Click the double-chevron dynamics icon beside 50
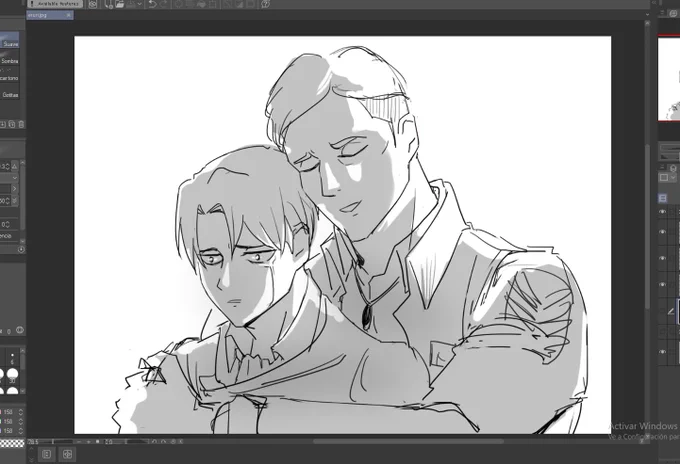Image resolution: width=680 pixels, height=464 pixels. (15, 201)
